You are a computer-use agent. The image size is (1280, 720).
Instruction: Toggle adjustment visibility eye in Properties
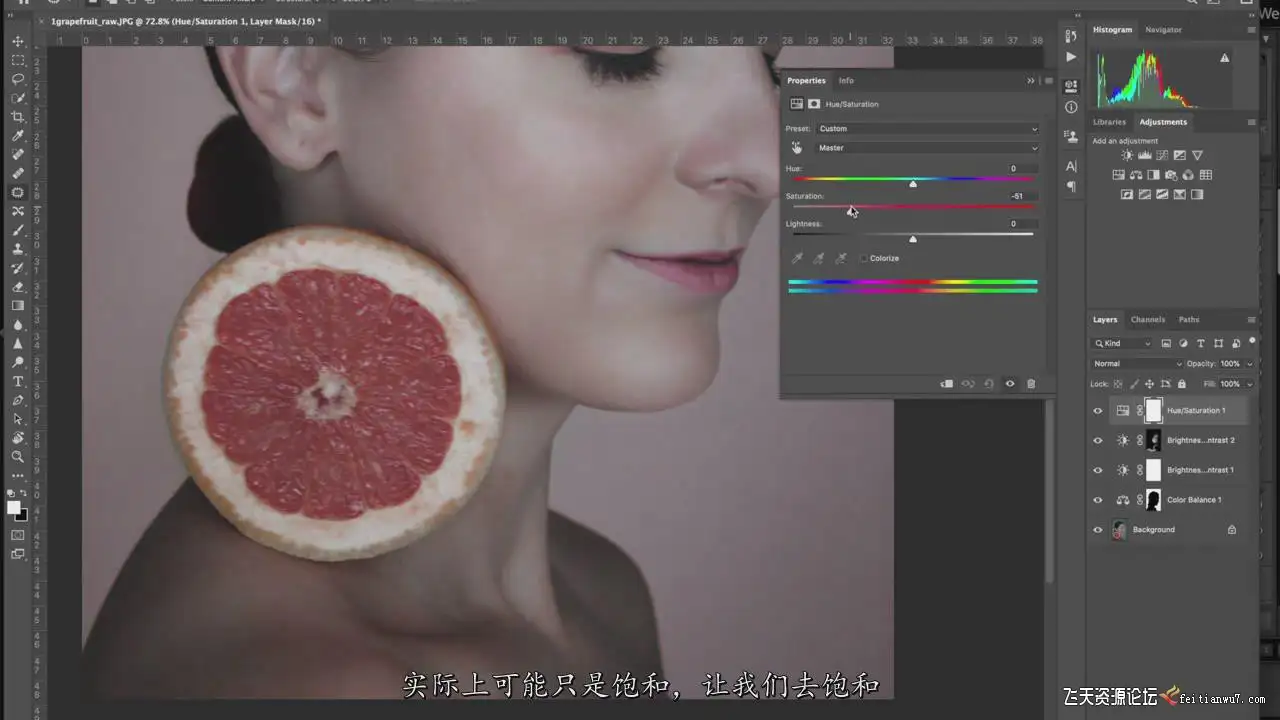click(x=1010, y=384)
